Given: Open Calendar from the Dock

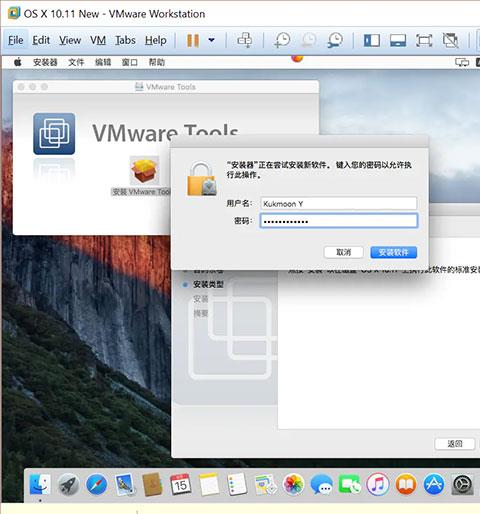Looking at the screenshot, I should pyautogui.click(x=181, y=484).
